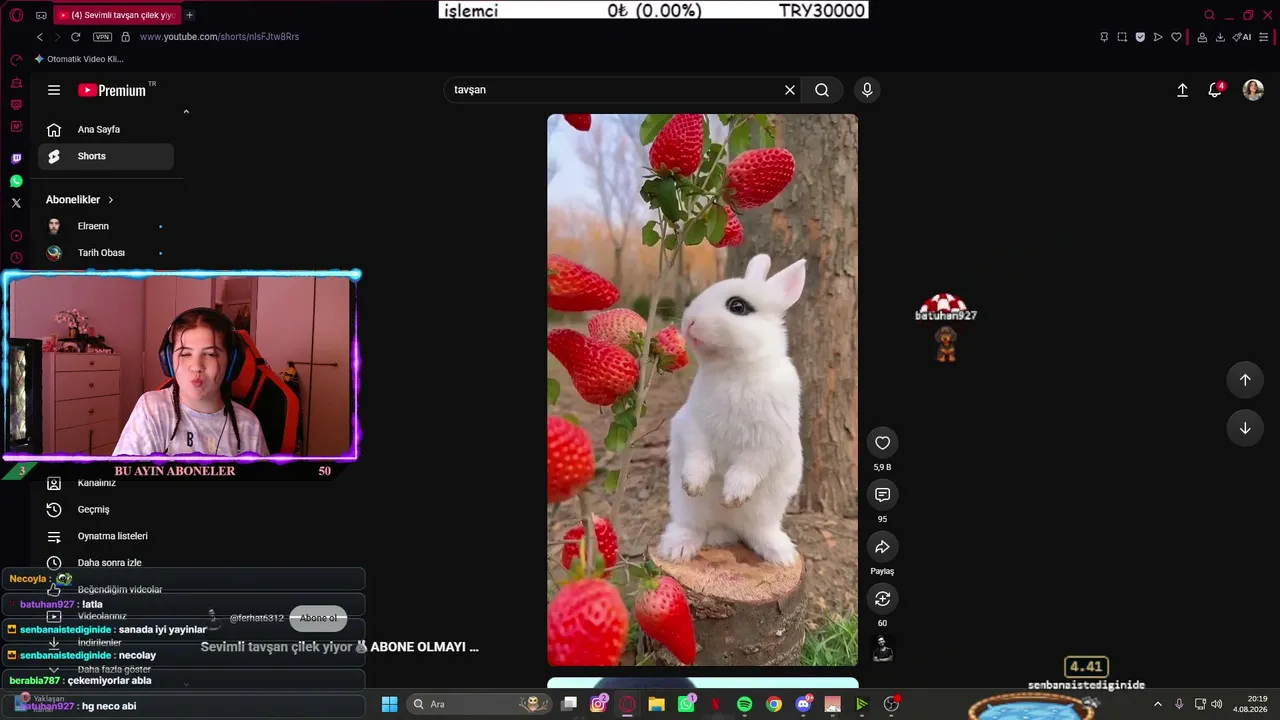Open a new browser tab
1280x720 pixels.
pyautogui.click(x=189, y=15)
